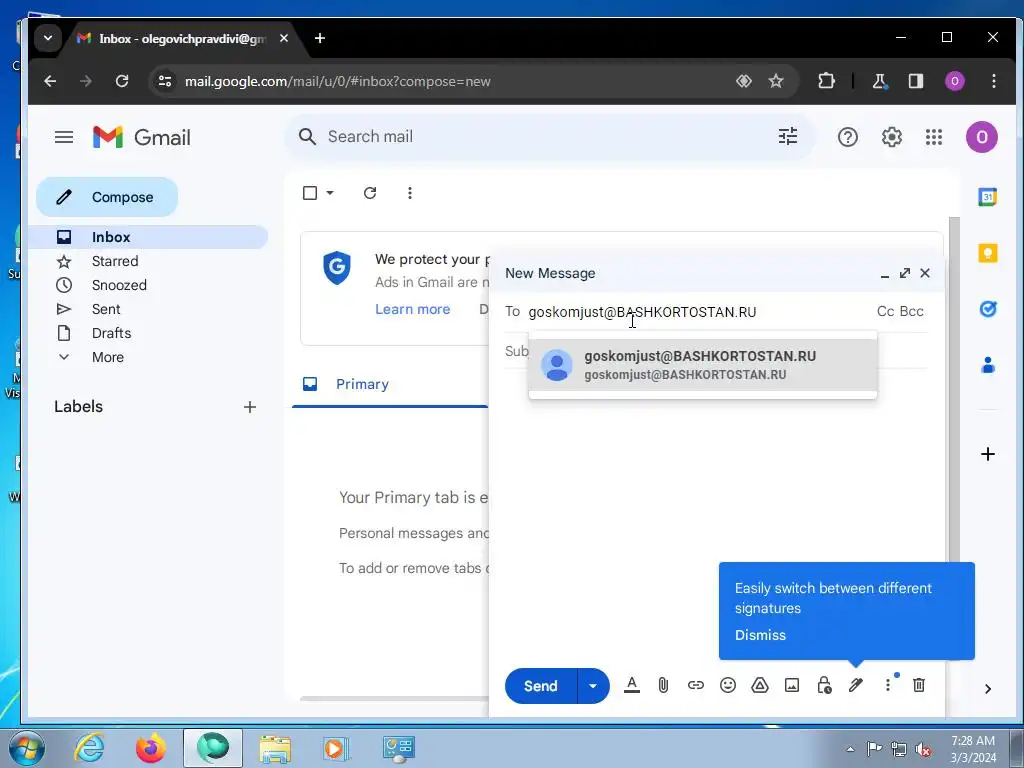
Task: Open Internet Explorer from taskbar
Action: [x=89, y=748]
